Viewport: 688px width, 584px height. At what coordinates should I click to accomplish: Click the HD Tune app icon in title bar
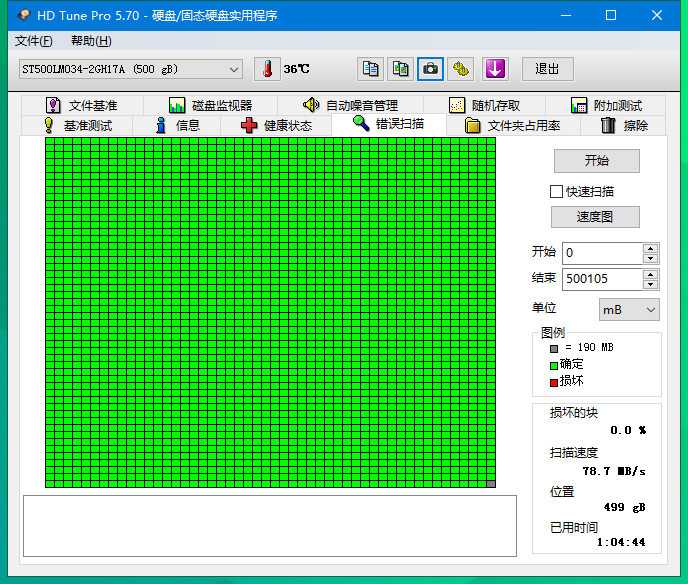23,15
